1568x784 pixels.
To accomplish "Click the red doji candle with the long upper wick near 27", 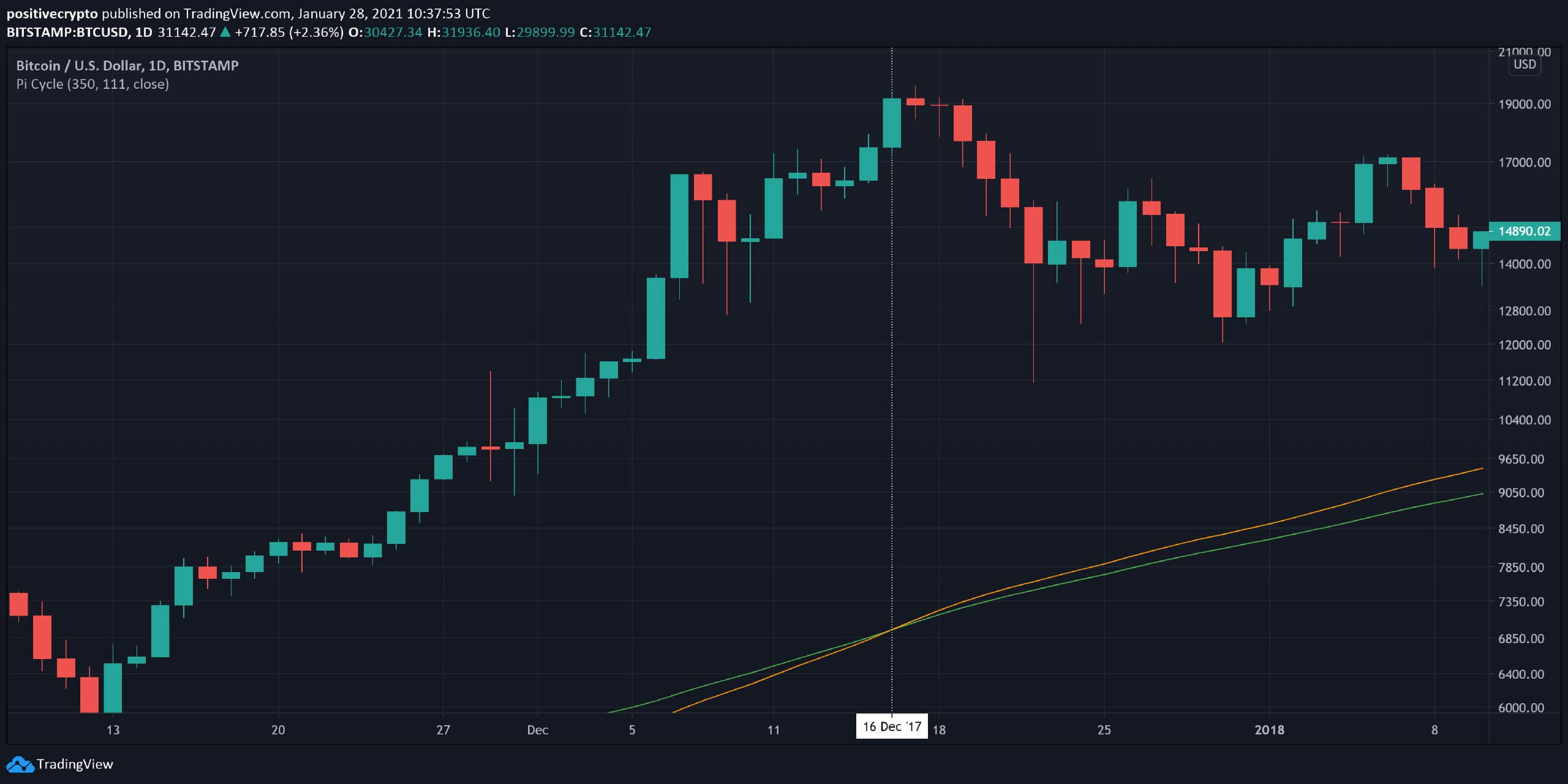I will [490, 448].
